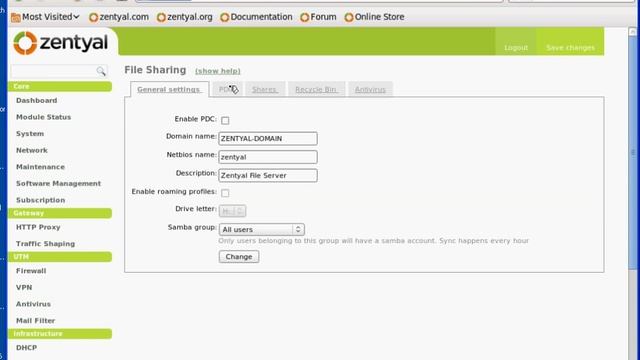Open VPN in sidebar

coord(24,288)
